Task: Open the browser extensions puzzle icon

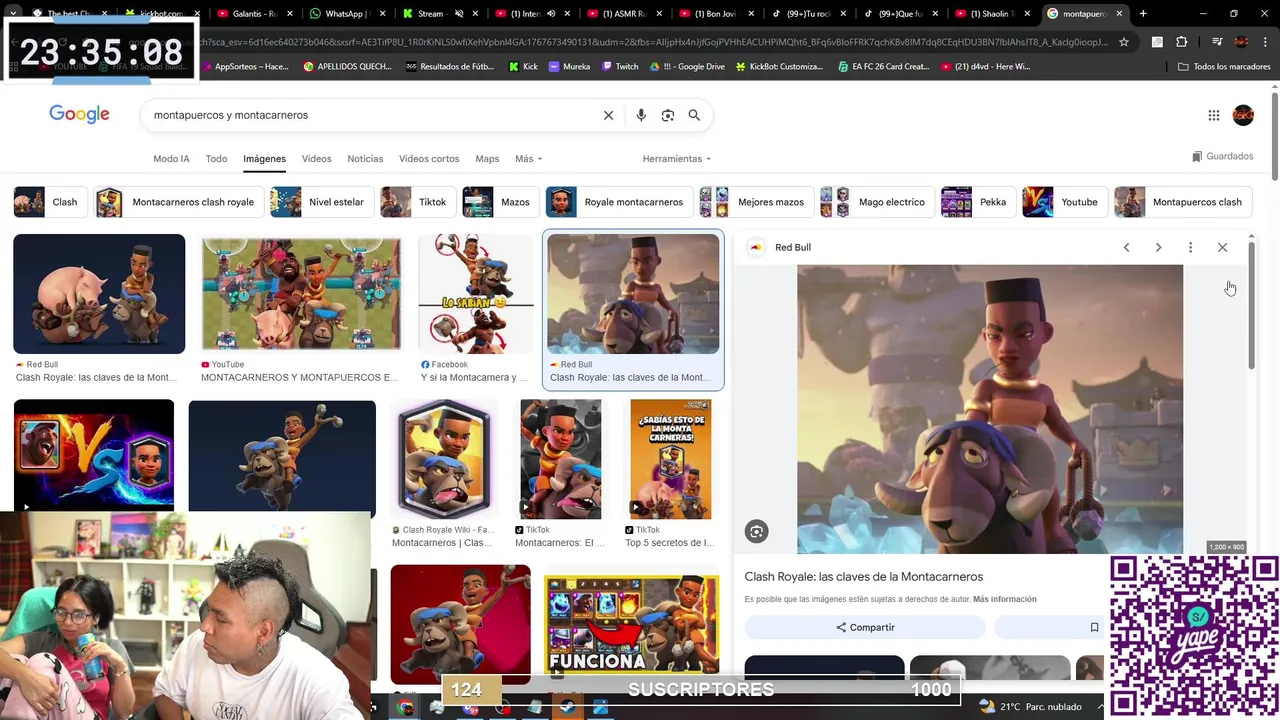Action: (x=1182, y=42)
